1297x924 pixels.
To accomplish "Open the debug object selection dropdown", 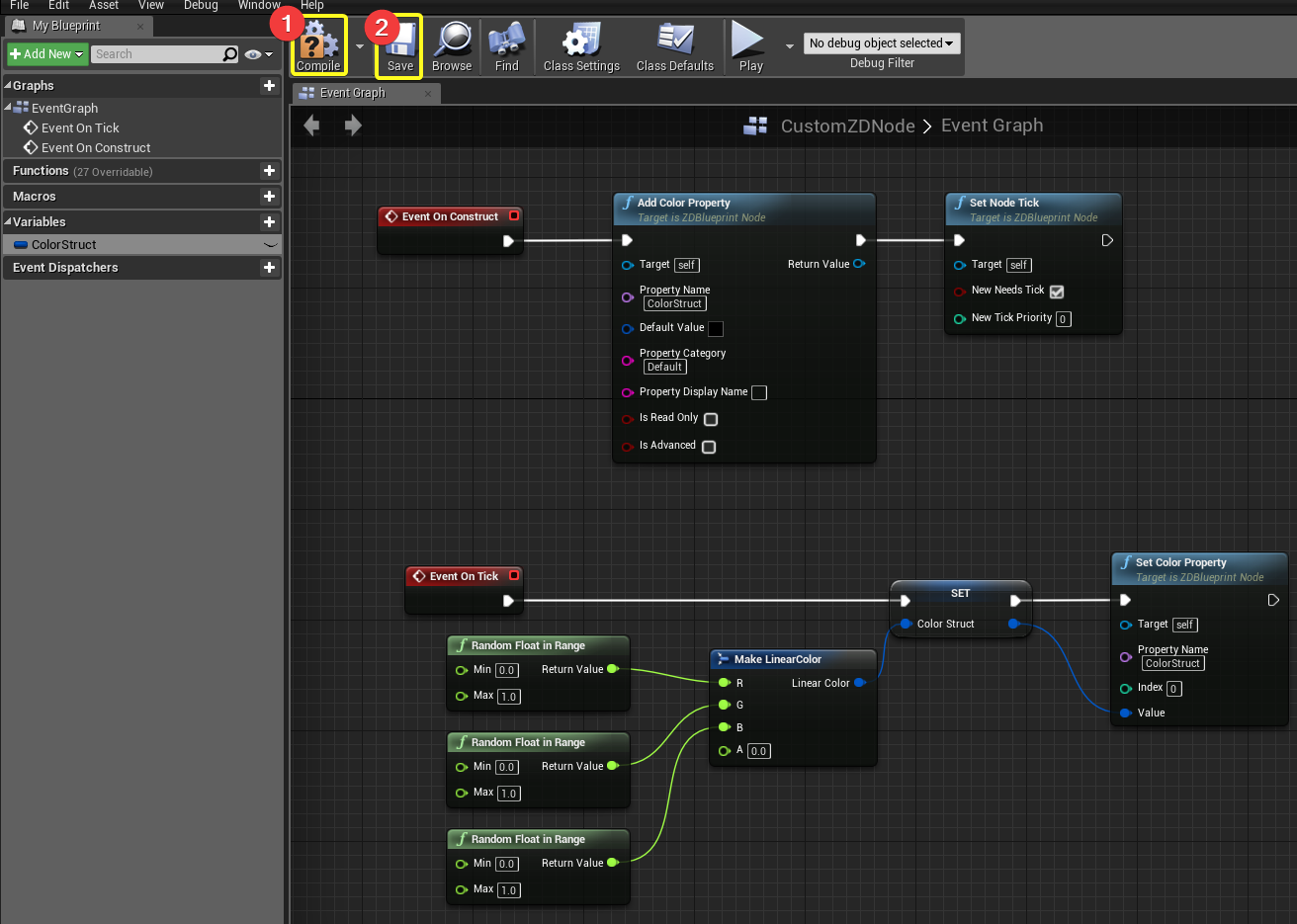I will 881,43.
